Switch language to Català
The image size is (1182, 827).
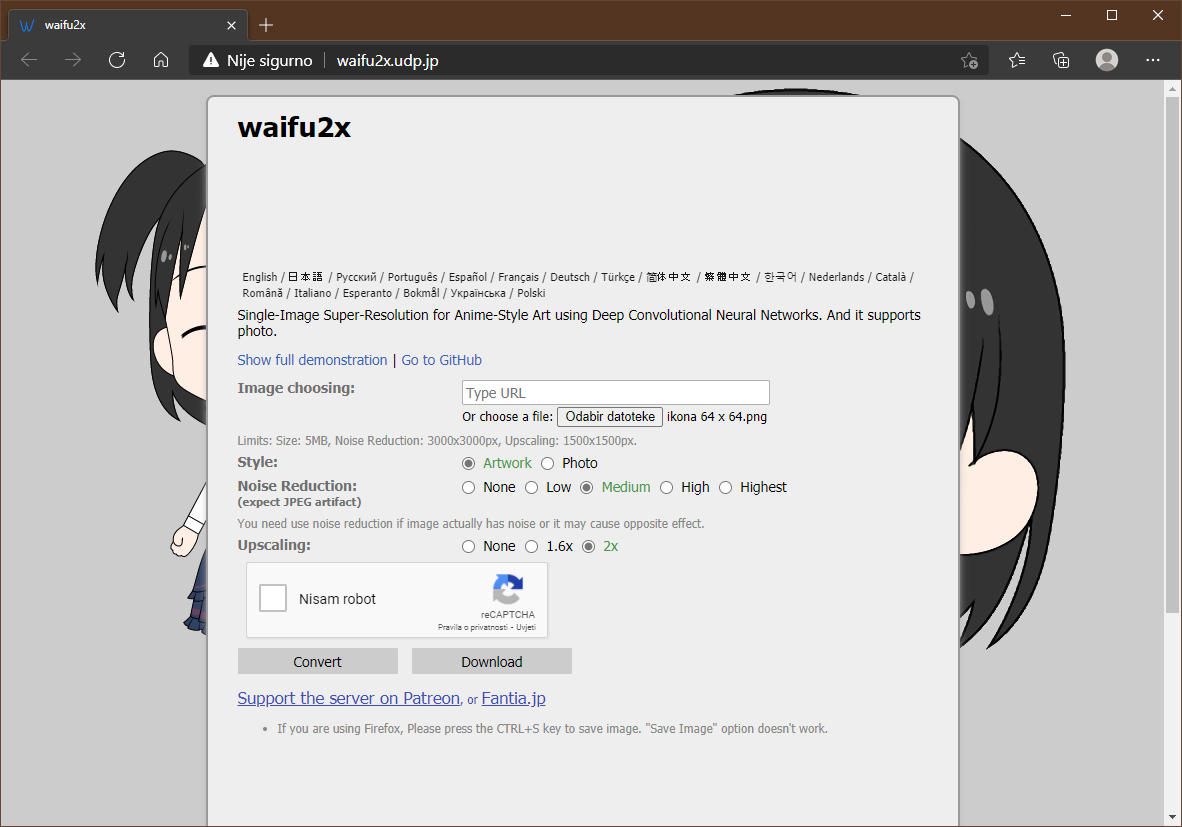pyautogui.click(x=890, y=277)
